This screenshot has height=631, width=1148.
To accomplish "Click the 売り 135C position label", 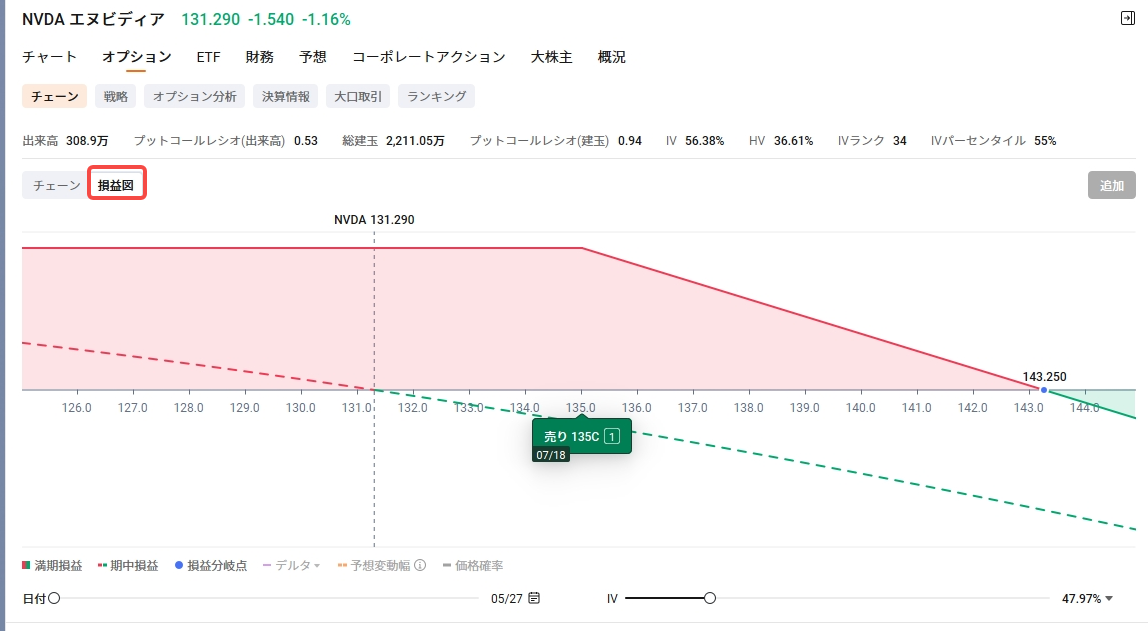I will (x=571, y=436).
